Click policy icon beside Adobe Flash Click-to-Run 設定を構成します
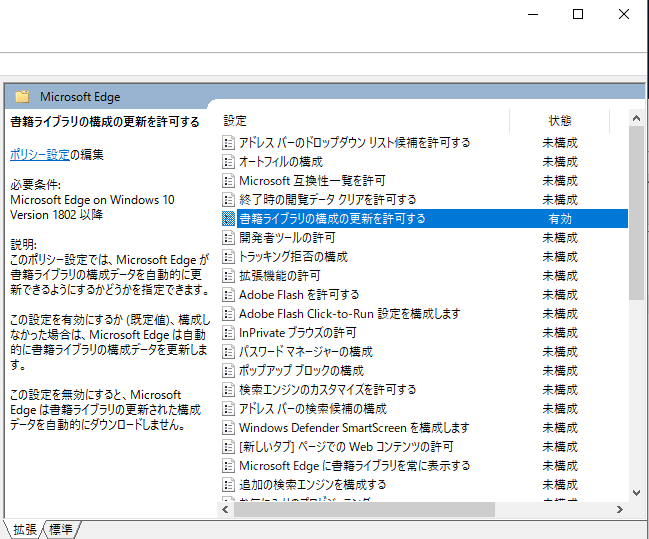The height and width of the screenshot is (539, 649). tap(228, 314)
